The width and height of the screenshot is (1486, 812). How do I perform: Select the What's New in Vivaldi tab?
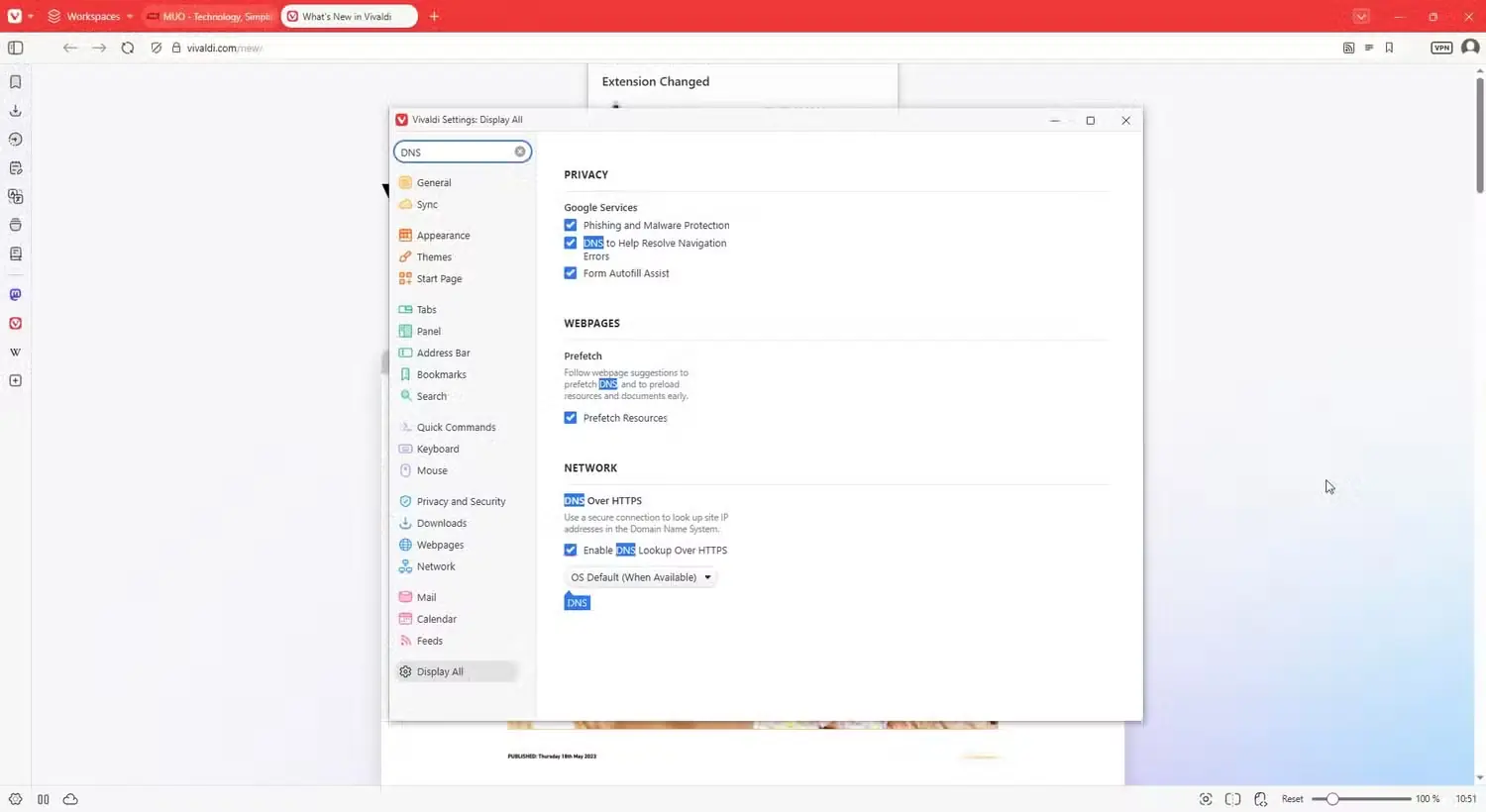(349, 16)
